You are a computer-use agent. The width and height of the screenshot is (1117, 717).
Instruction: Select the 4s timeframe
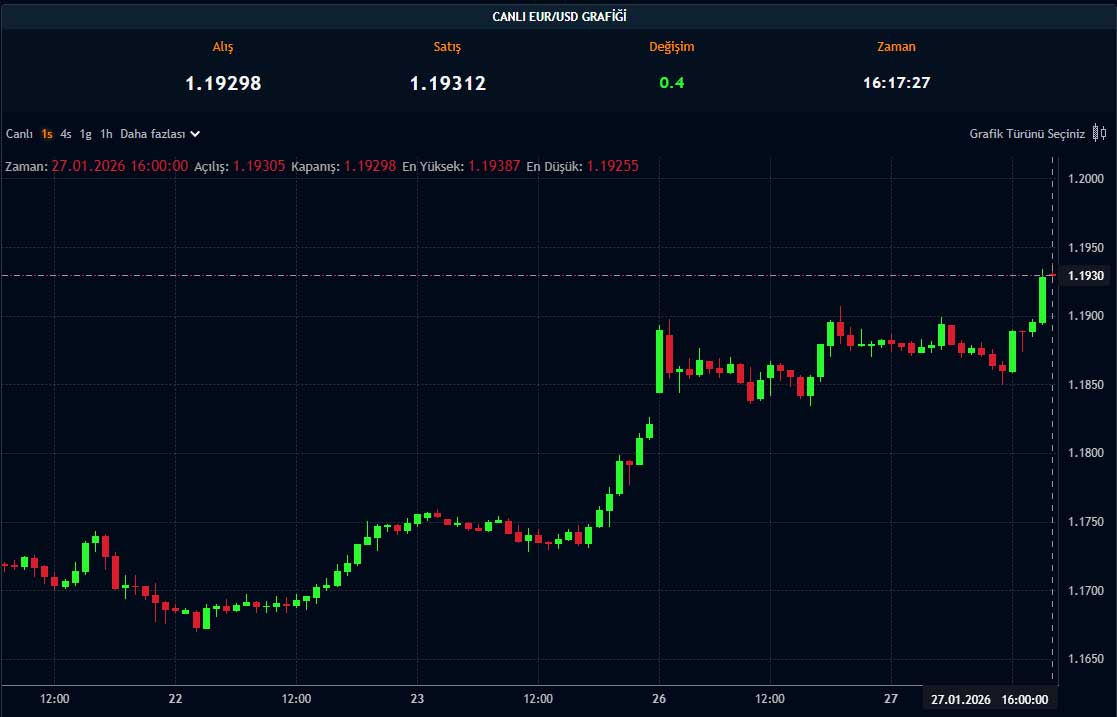(66, 133)
